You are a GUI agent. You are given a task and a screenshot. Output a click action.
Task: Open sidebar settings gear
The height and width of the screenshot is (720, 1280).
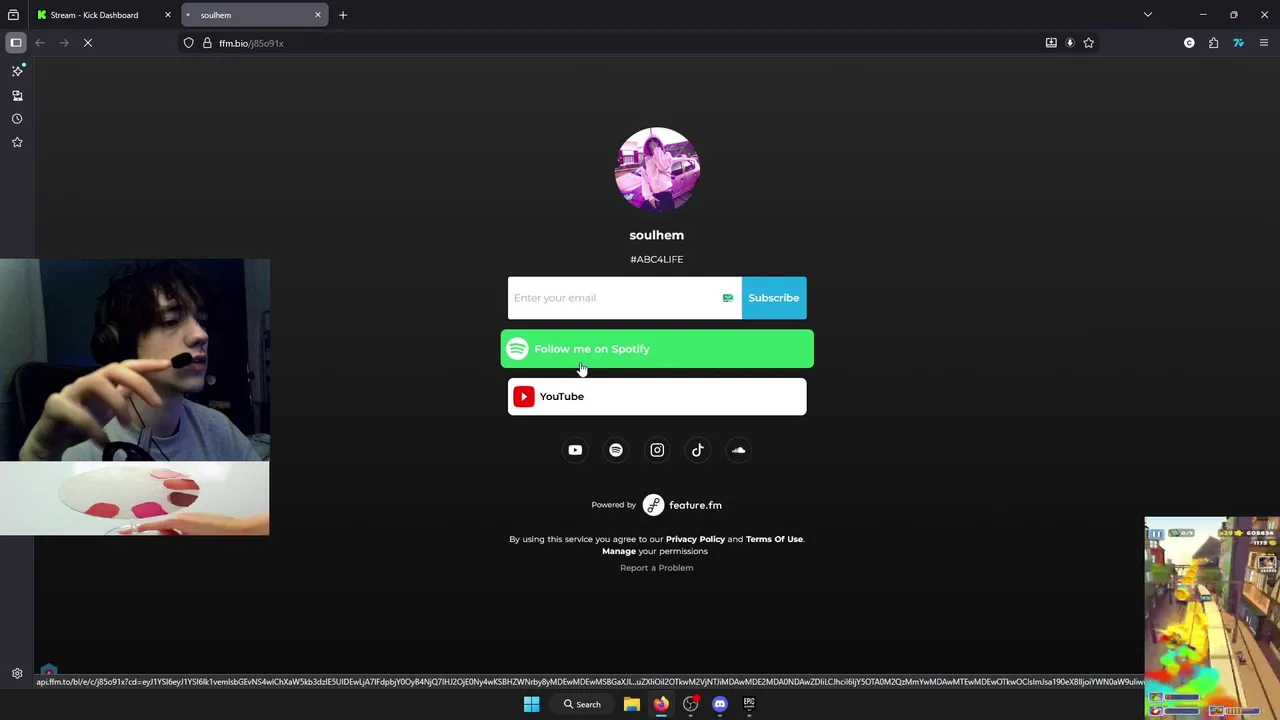click(x=17, y=674)
